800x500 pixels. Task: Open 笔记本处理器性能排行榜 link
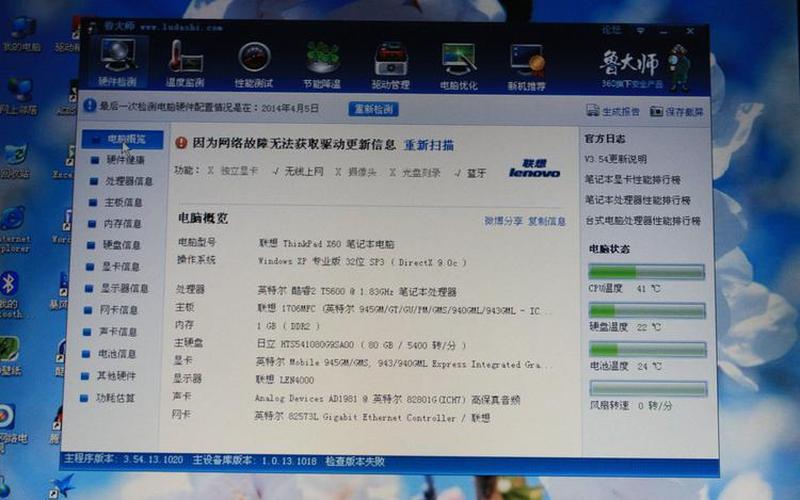coord(638,200)
